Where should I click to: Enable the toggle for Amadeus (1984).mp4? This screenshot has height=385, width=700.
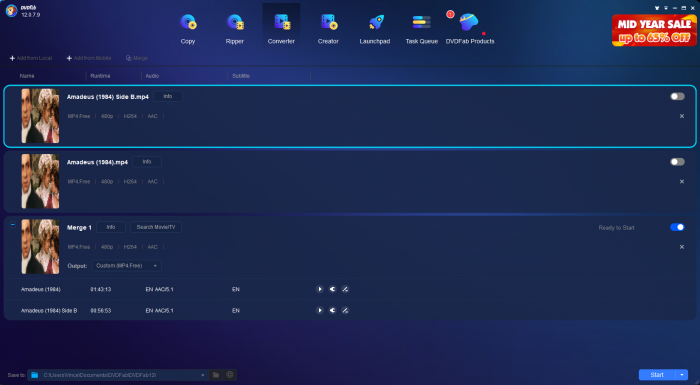677,162
